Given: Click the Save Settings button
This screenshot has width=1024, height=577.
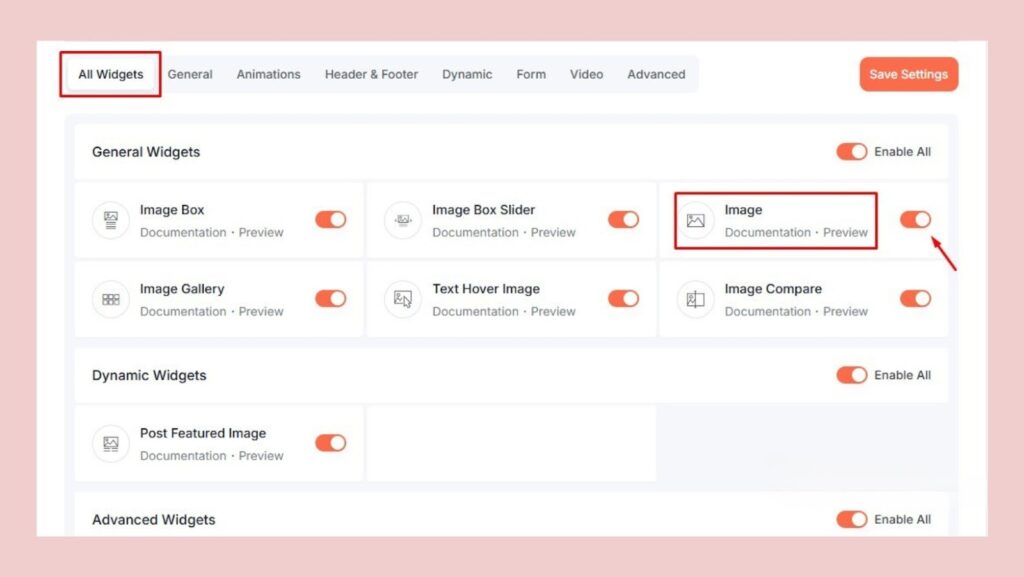Looking at the screenshot, I should [908, 74].
